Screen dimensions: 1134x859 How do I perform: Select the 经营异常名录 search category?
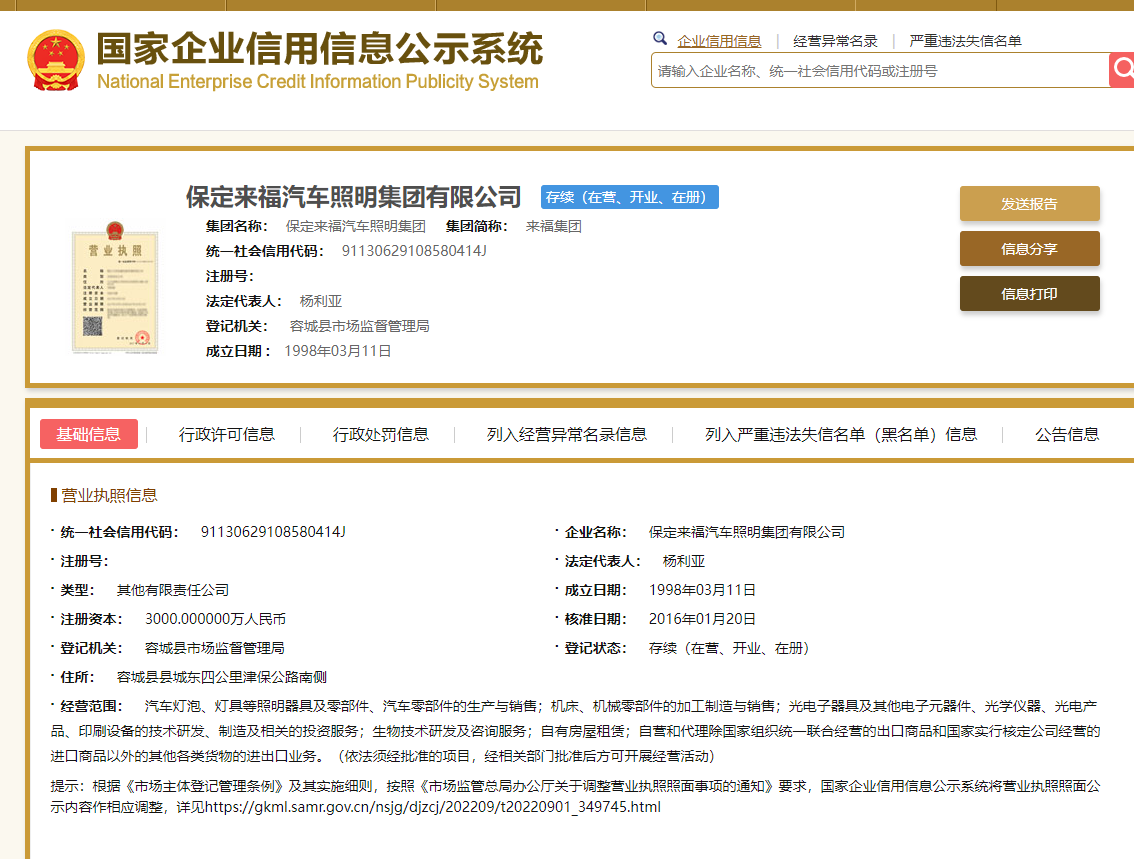click(835, 41)
